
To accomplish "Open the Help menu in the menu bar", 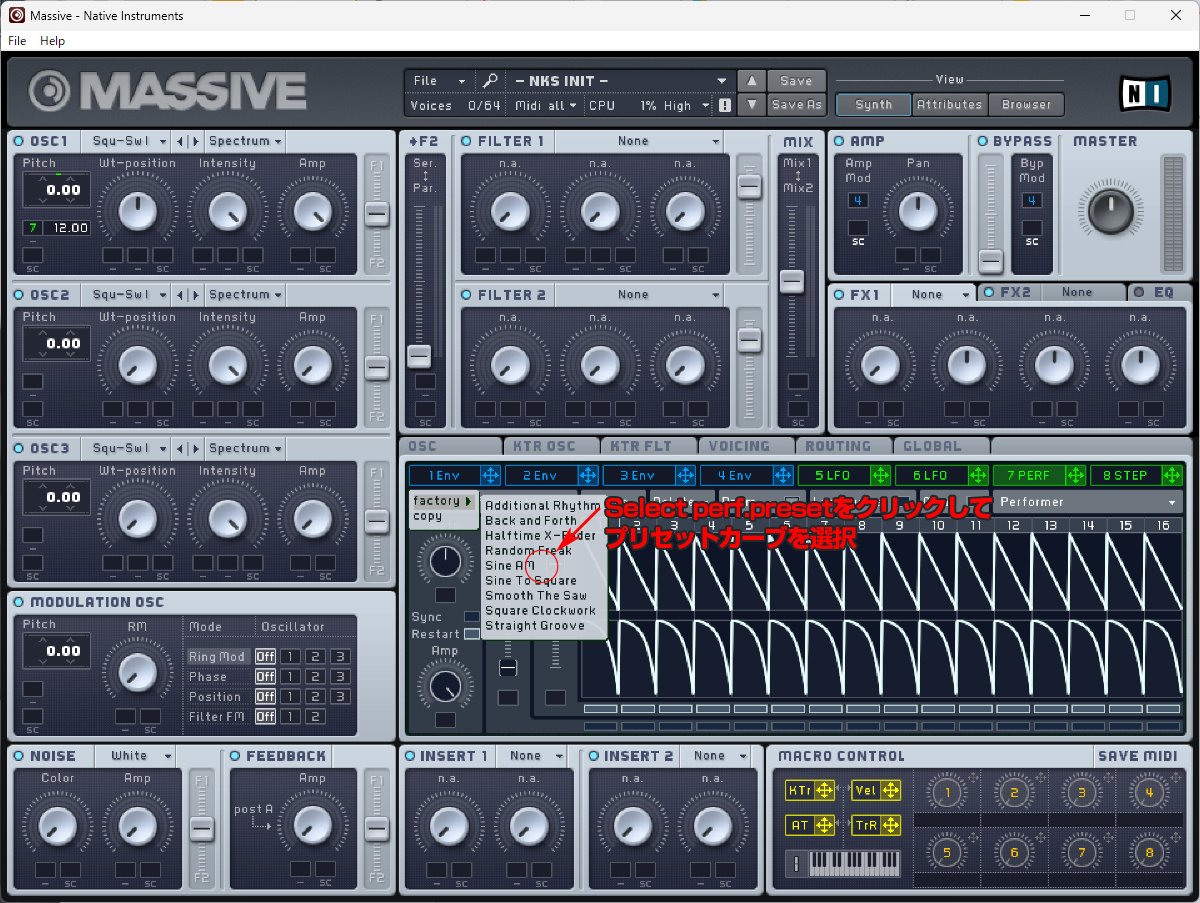I will pyautogui.click(x=52, y=41).
